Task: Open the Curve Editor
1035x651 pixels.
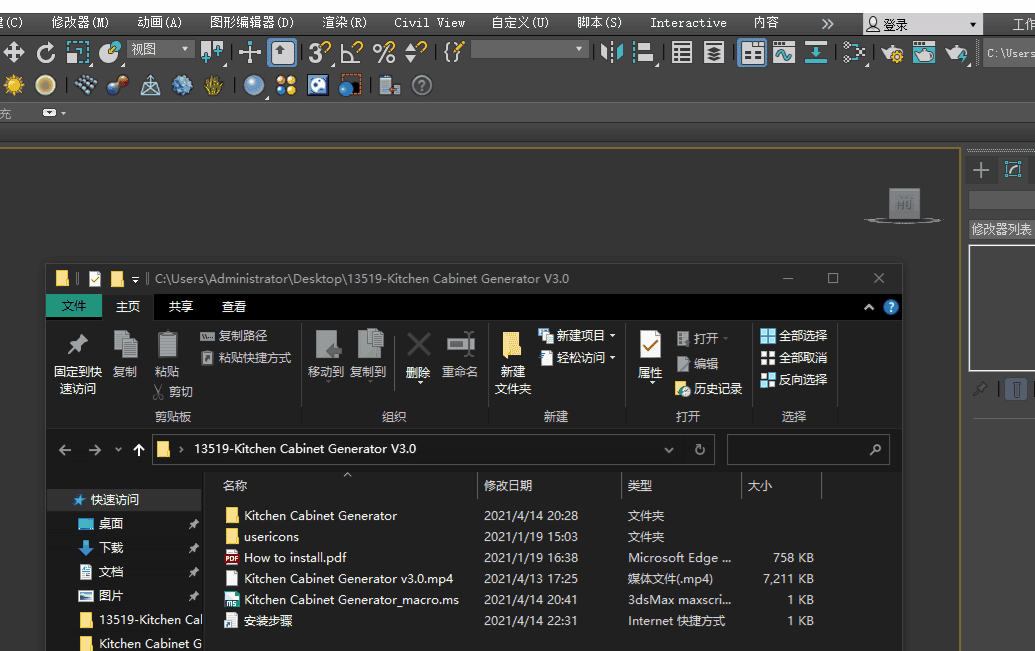Action: 784,52
